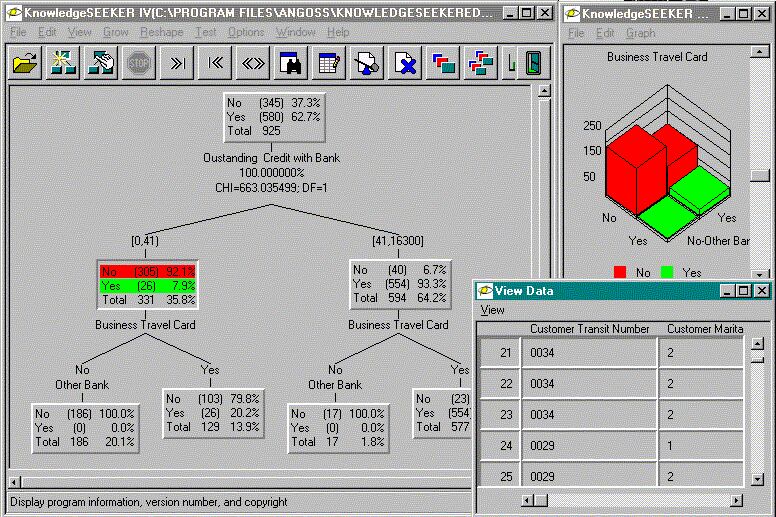Click the cascade windows toolbar icon
The image size is (776, 517).
pos(443,63)
